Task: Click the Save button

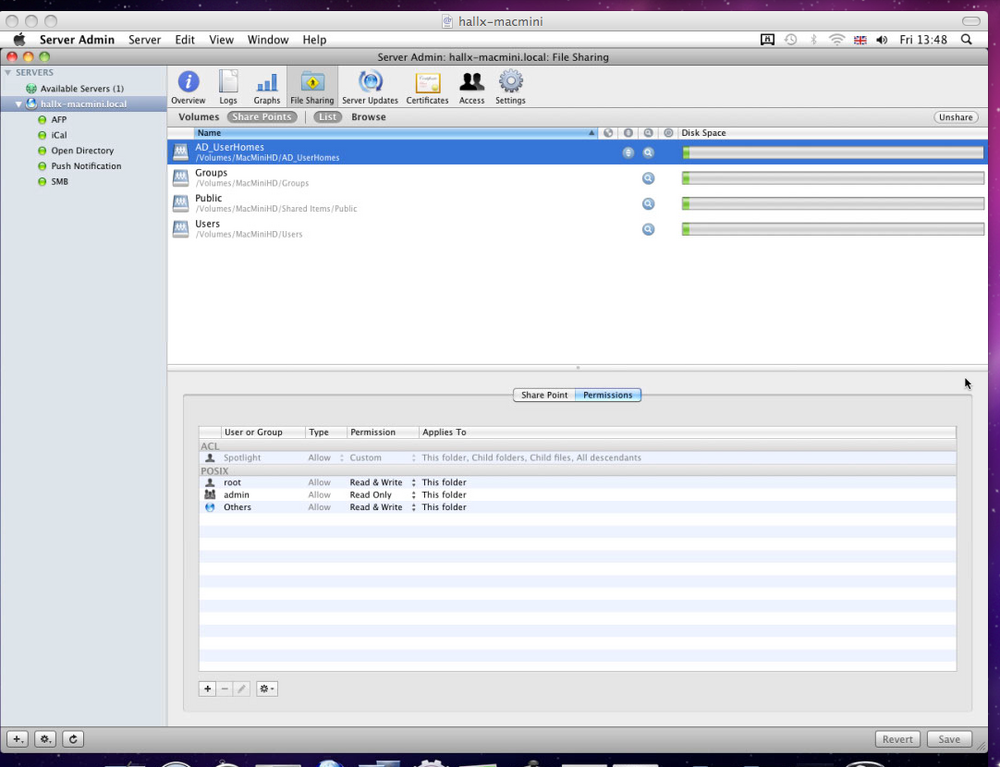Action: tap(949, 739)
